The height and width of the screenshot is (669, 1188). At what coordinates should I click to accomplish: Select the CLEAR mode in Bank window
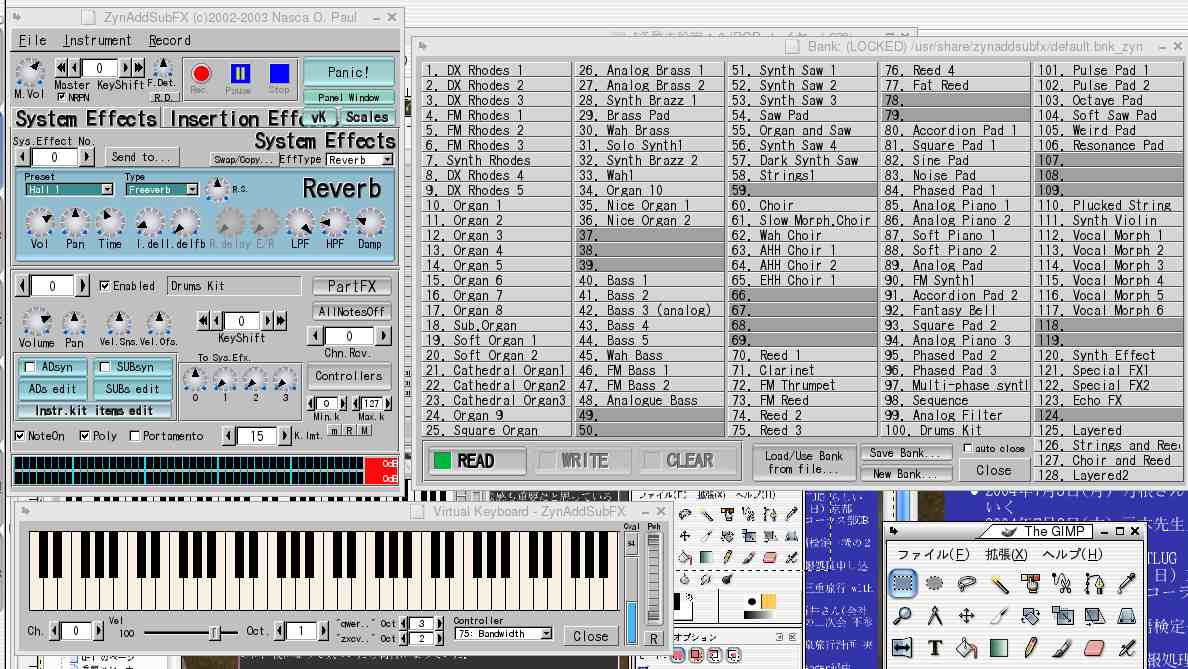coord(688,461)
